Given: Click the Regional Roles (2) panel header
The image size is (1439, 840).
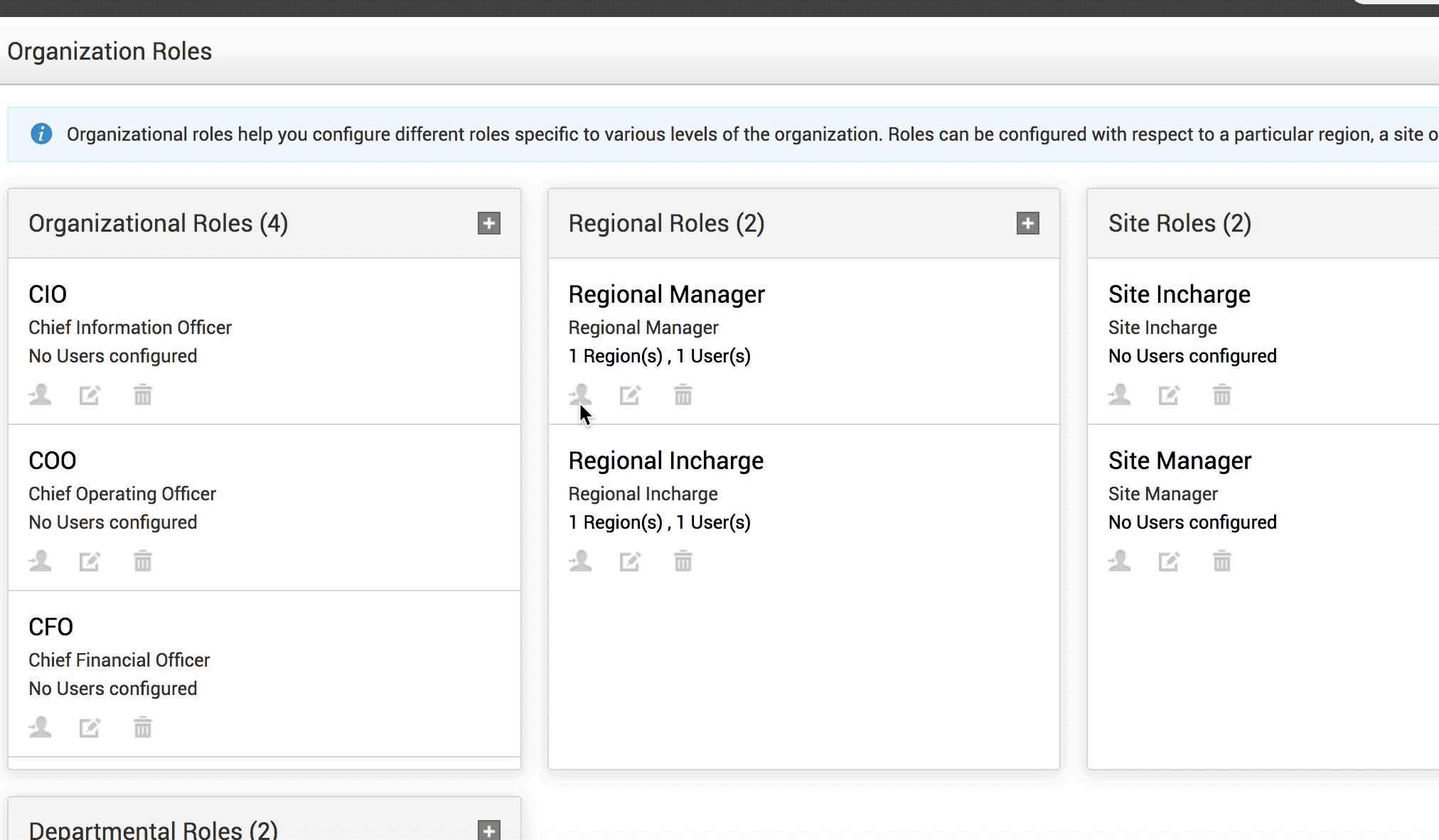Looking at the screenshot, I should [x=804, y=223].
